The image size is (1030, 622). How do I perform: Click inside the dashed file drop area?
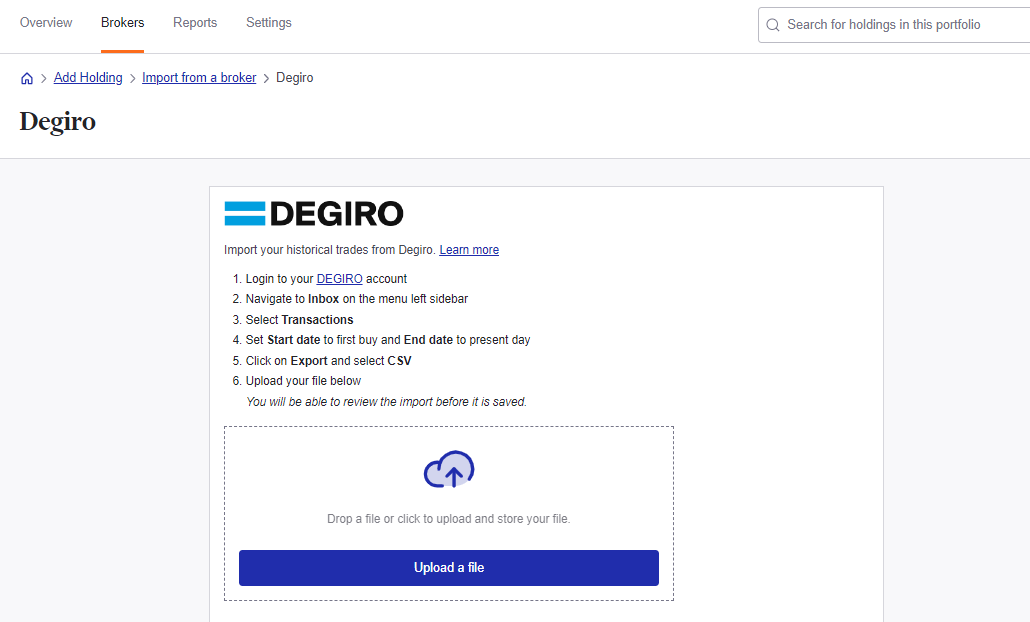(x=448, y=518)
